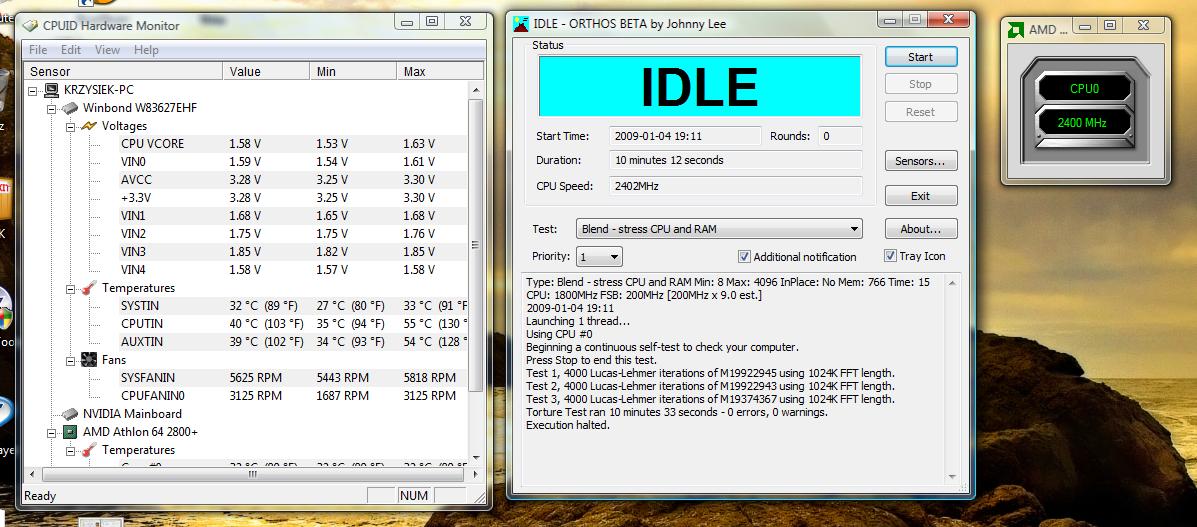Open the File menu
The height and width of the screenshot is (527, 1197).
[x=37, y=50]
